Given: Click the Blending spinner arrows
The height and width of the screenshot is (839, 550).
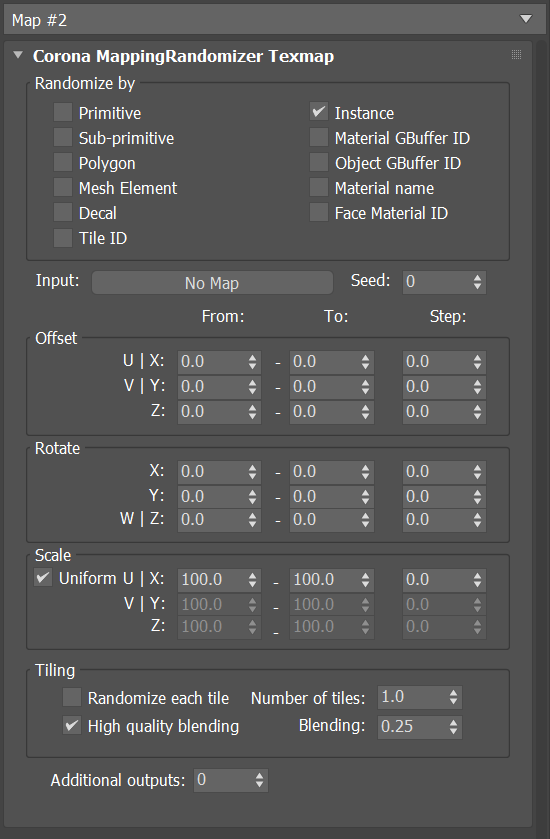Looking at the screenshot, I should [454, 727].
